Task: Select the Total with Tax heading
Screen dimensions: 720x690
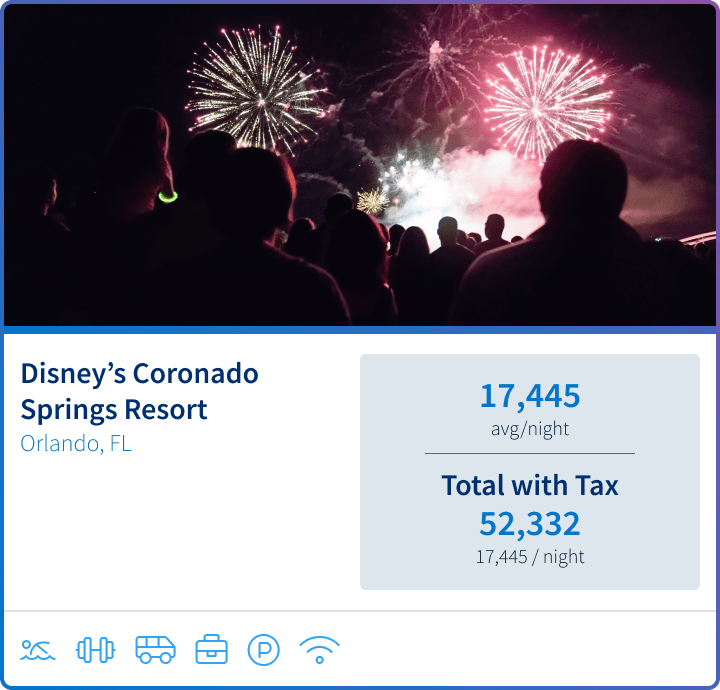Action: (530, 486)
